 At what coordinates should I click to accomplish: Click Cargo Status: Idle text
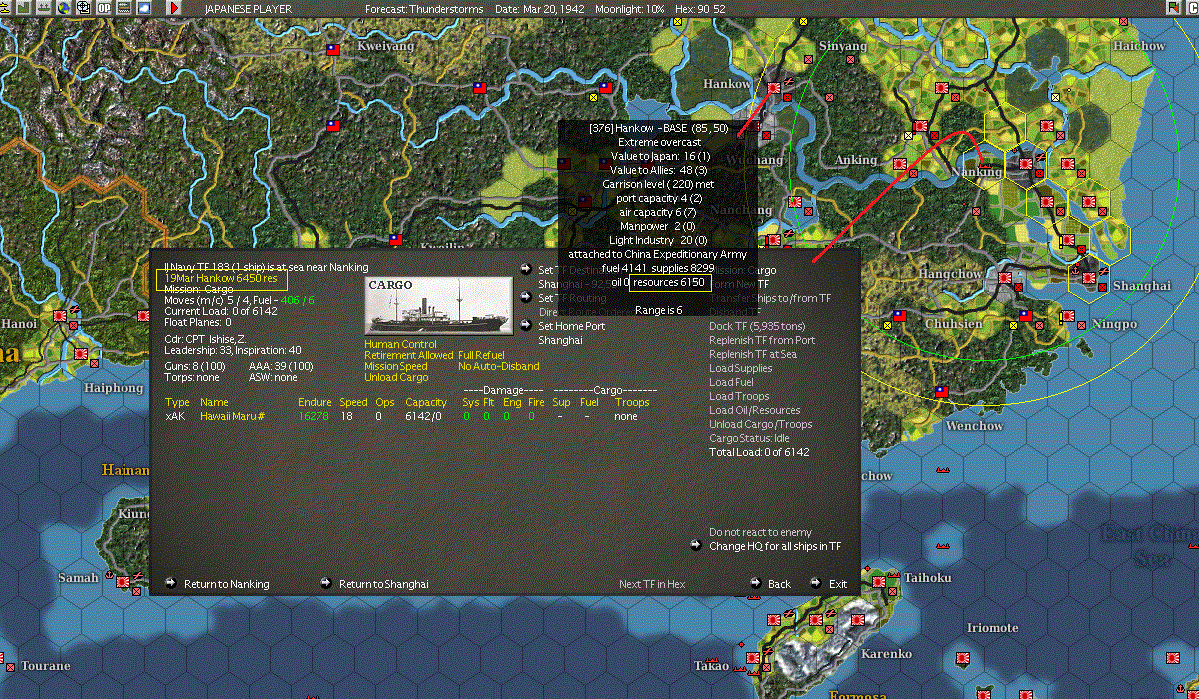(749, 437)
